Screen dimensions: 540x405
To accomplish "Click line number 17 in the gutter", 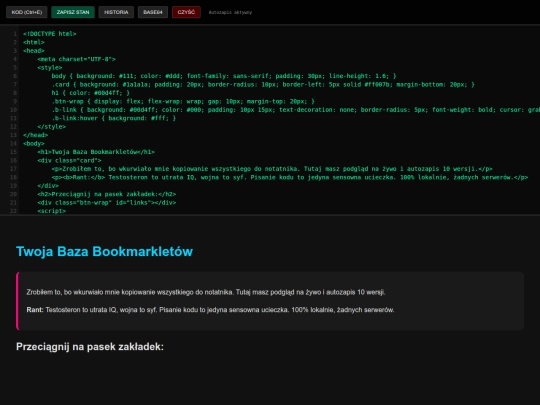I will tap(13, 169).
